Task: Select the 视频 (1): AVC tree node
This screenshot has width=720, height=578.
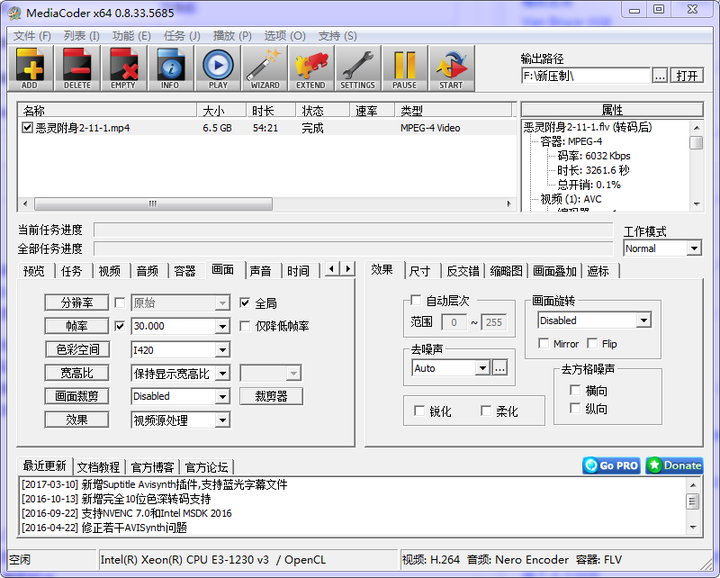Action: (x=570, y=199)
